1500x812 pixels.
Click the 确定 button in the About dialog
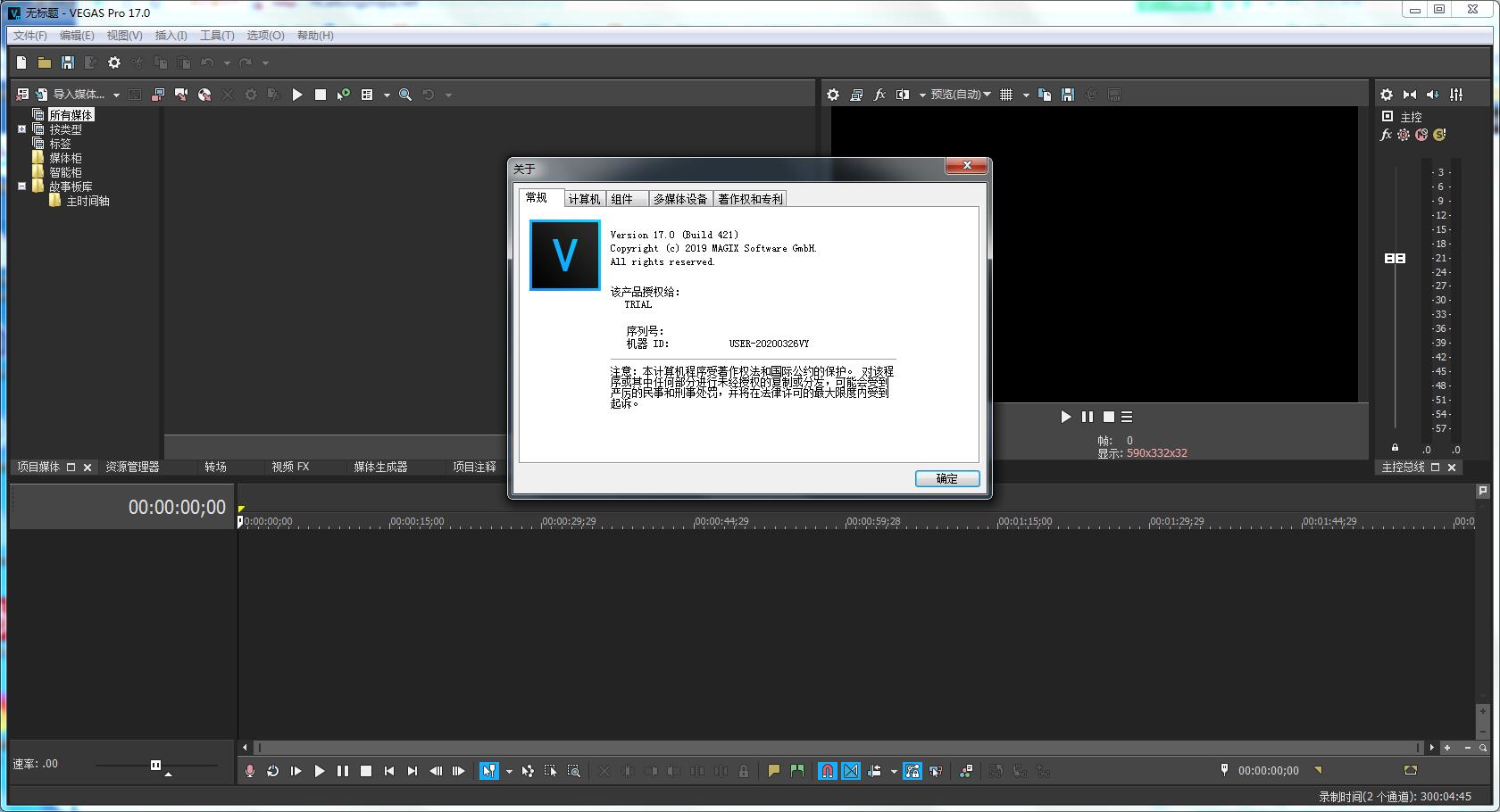click(x=946, y=478)
